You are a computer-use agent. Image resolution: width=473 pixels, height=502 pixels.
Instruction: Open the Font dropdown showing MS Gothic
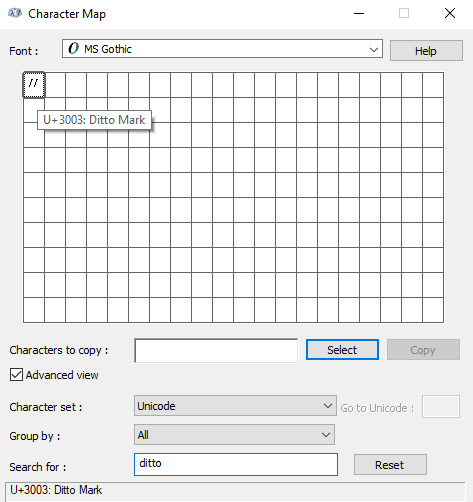click(x=222, y=49)
